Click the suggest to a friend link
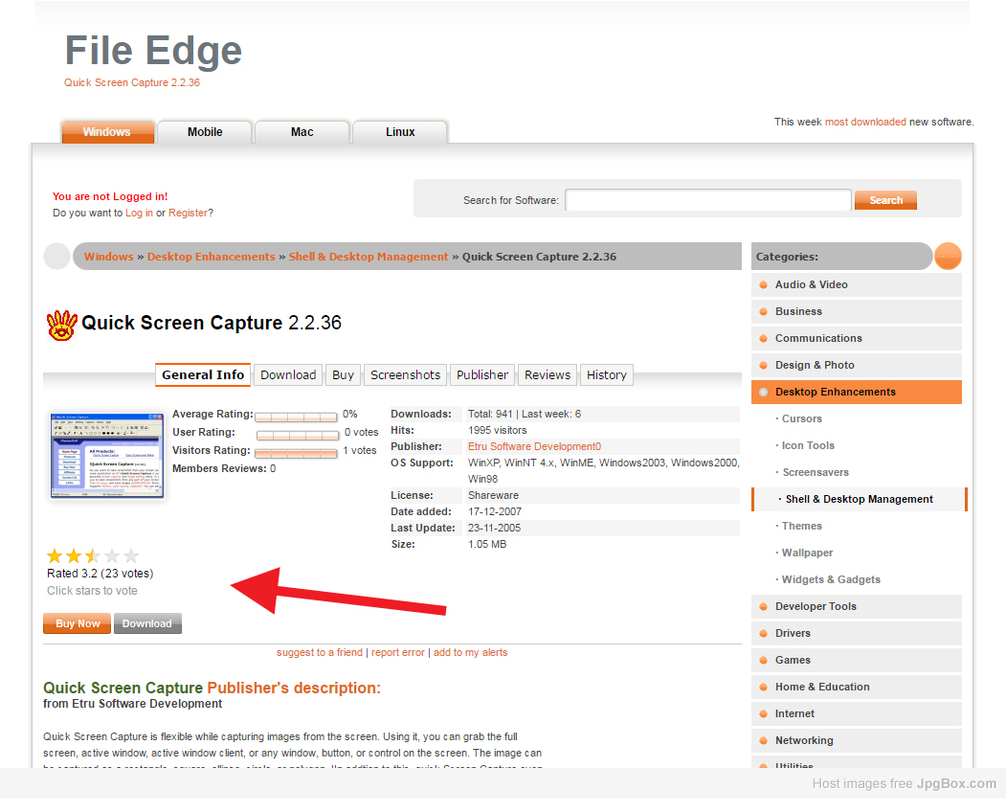This screenshot has width=1006, height=798. point(320,652)
